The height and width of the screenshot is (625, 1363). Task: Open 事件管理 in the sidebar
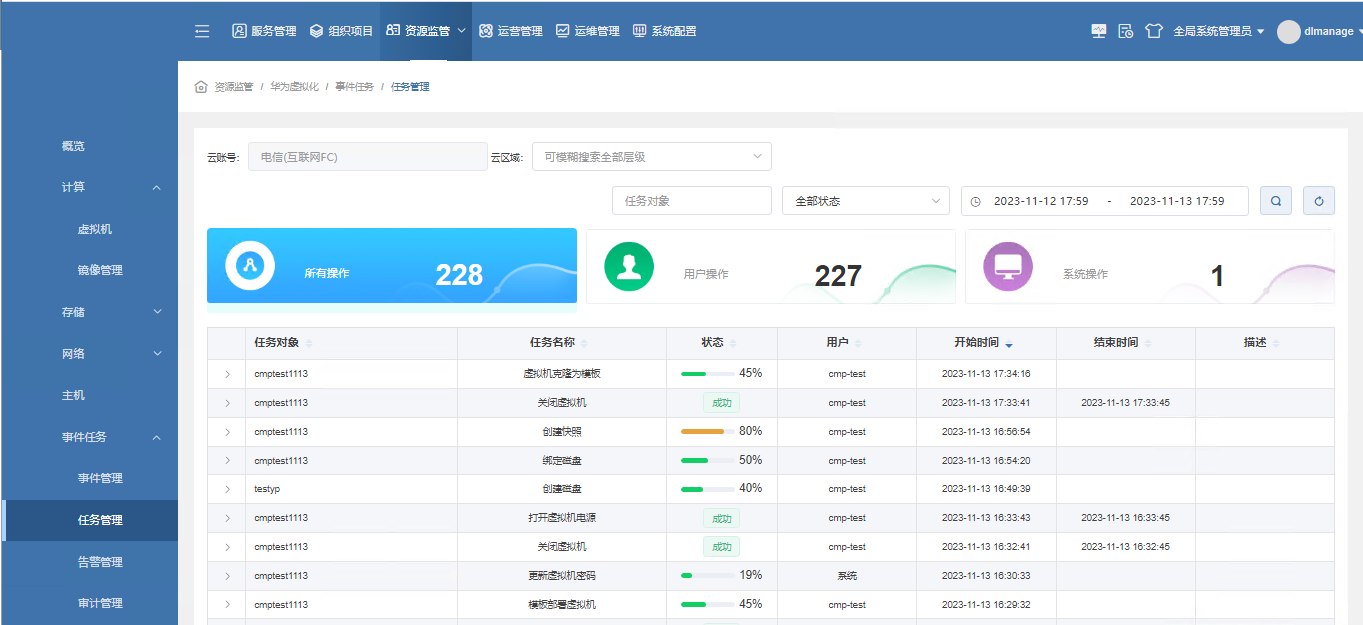tap(100, 478)
